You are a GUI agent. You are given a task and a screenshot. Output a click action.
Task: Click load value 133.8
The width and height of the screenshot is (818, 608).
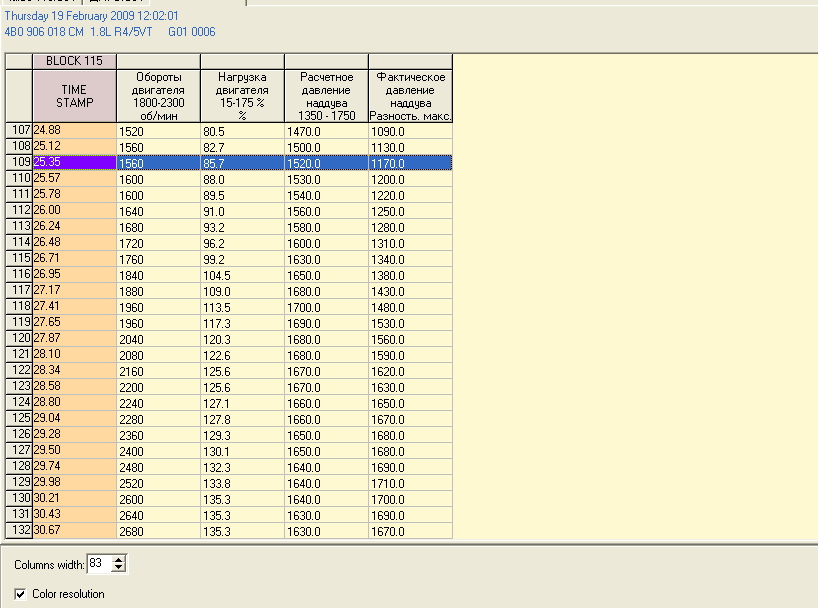[x=243, y=483]
